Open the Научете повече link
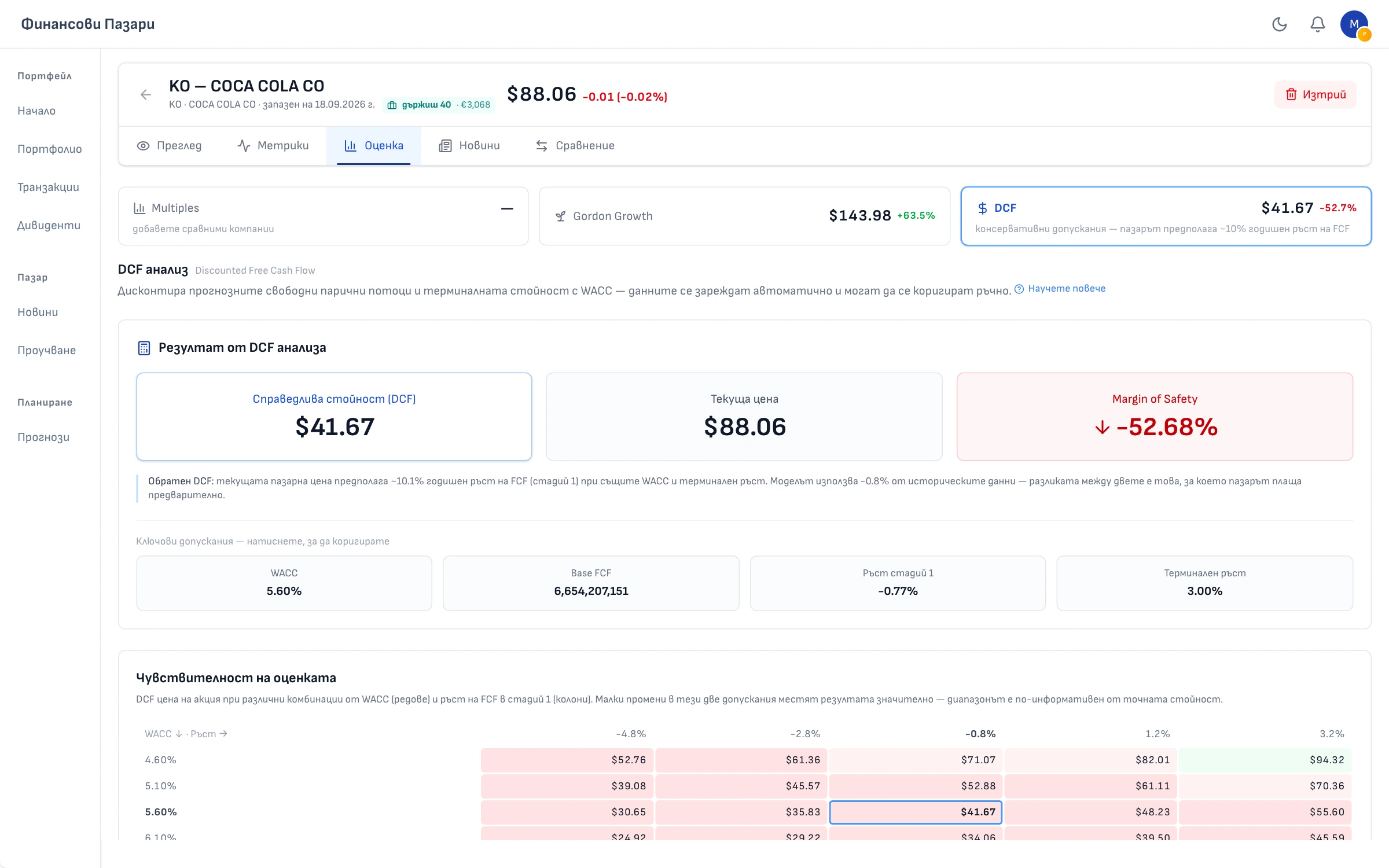 point(1067,289)
